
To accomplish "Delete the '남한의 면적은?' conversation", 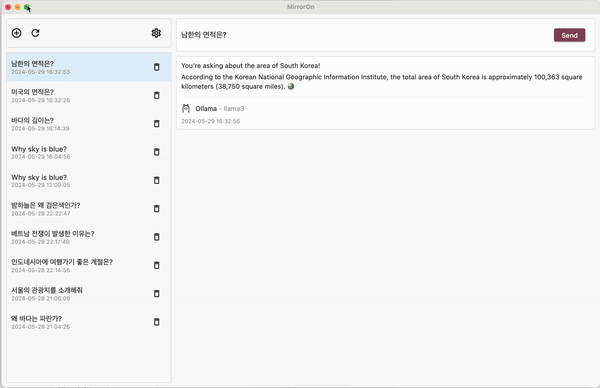I will 157,67.
